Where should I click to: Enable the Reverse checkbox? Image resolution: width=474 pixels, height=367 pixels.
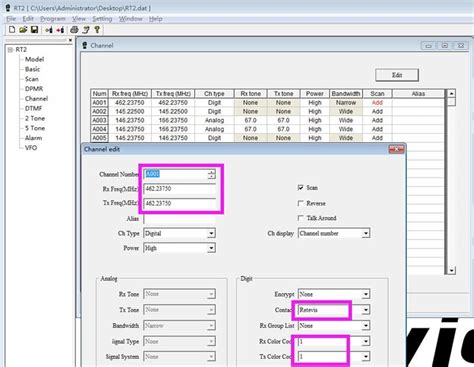[x=300, y=203]
